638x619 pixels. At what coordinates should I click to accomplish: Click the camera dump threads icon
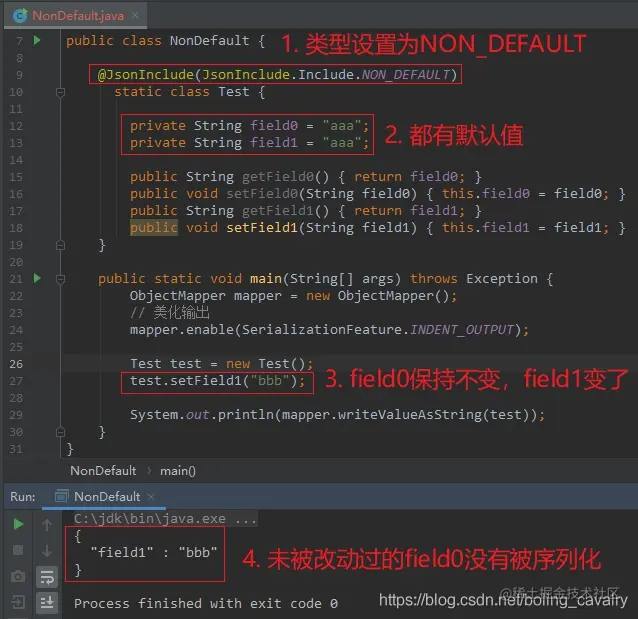click(x=18, y=576)
